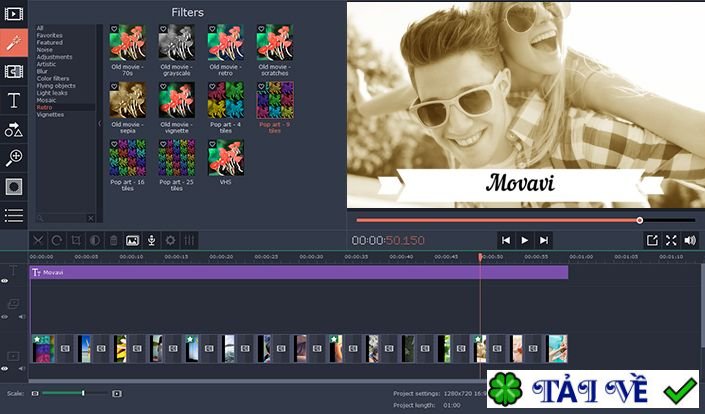Enter fullscreen preview mode
This screenshot has height=414, width=705.
click(x=671, y=240)
